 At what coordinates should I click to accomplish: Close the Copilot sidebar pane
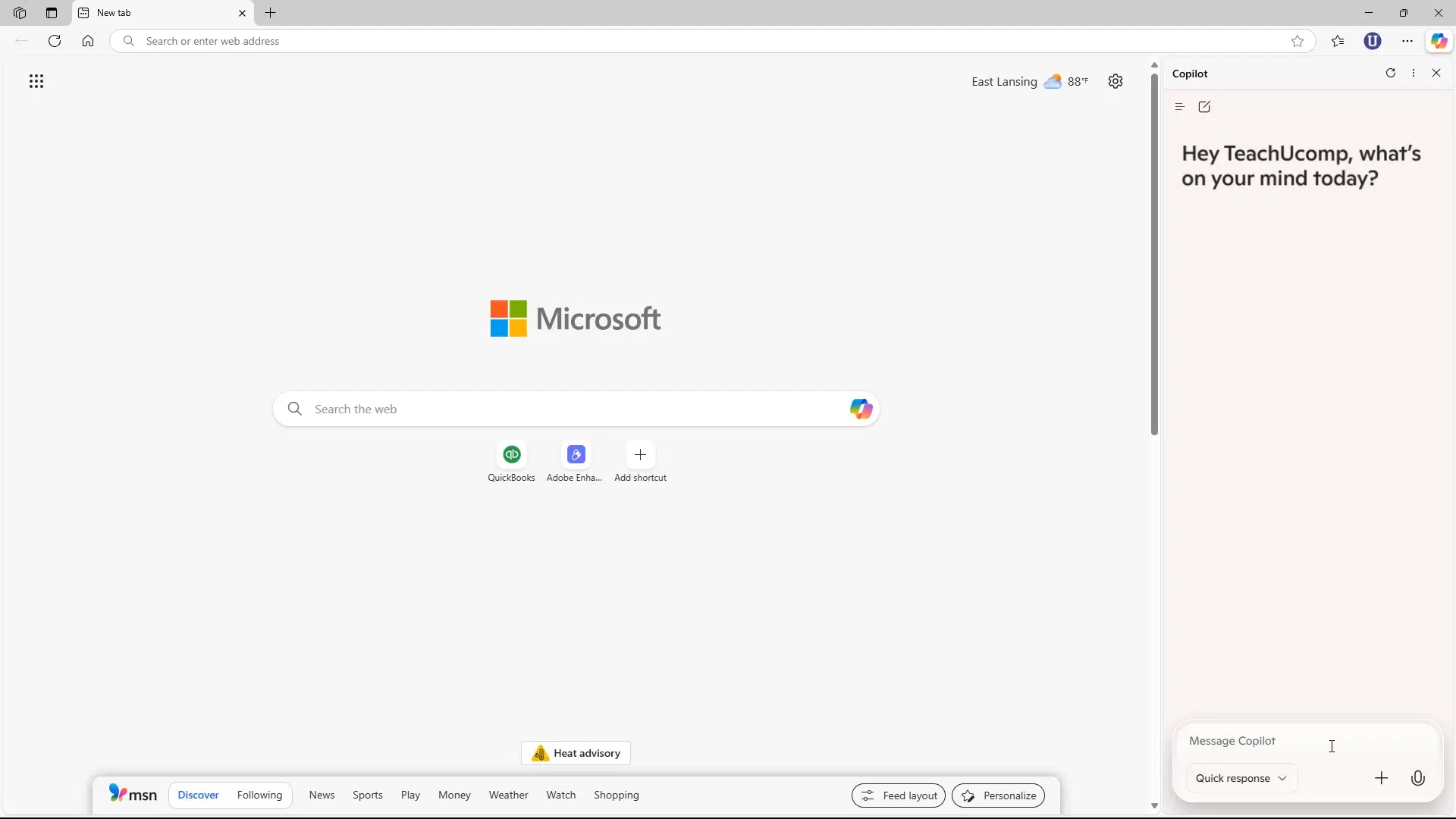click(x=1436, y=73)
